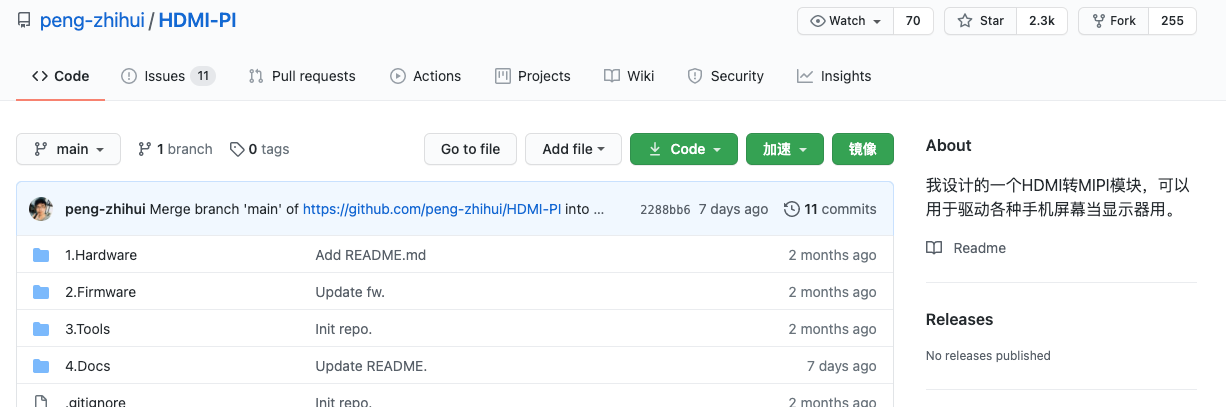
Task: Open the Add README.md commit message
Action: [x=371, y=255]
